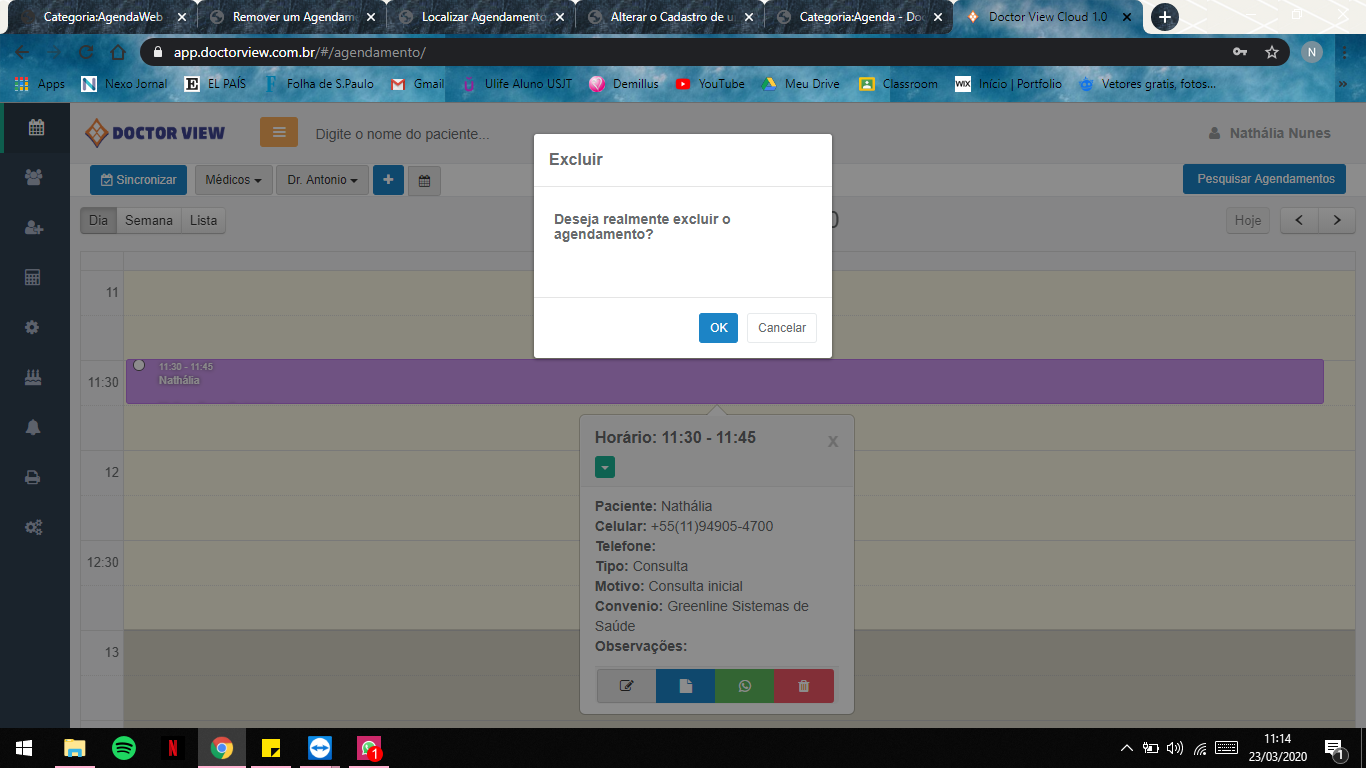This screenshot has width=1366, height=768.
Task: Click the notification bell sidebar icon
Action: tap(33, 427)
